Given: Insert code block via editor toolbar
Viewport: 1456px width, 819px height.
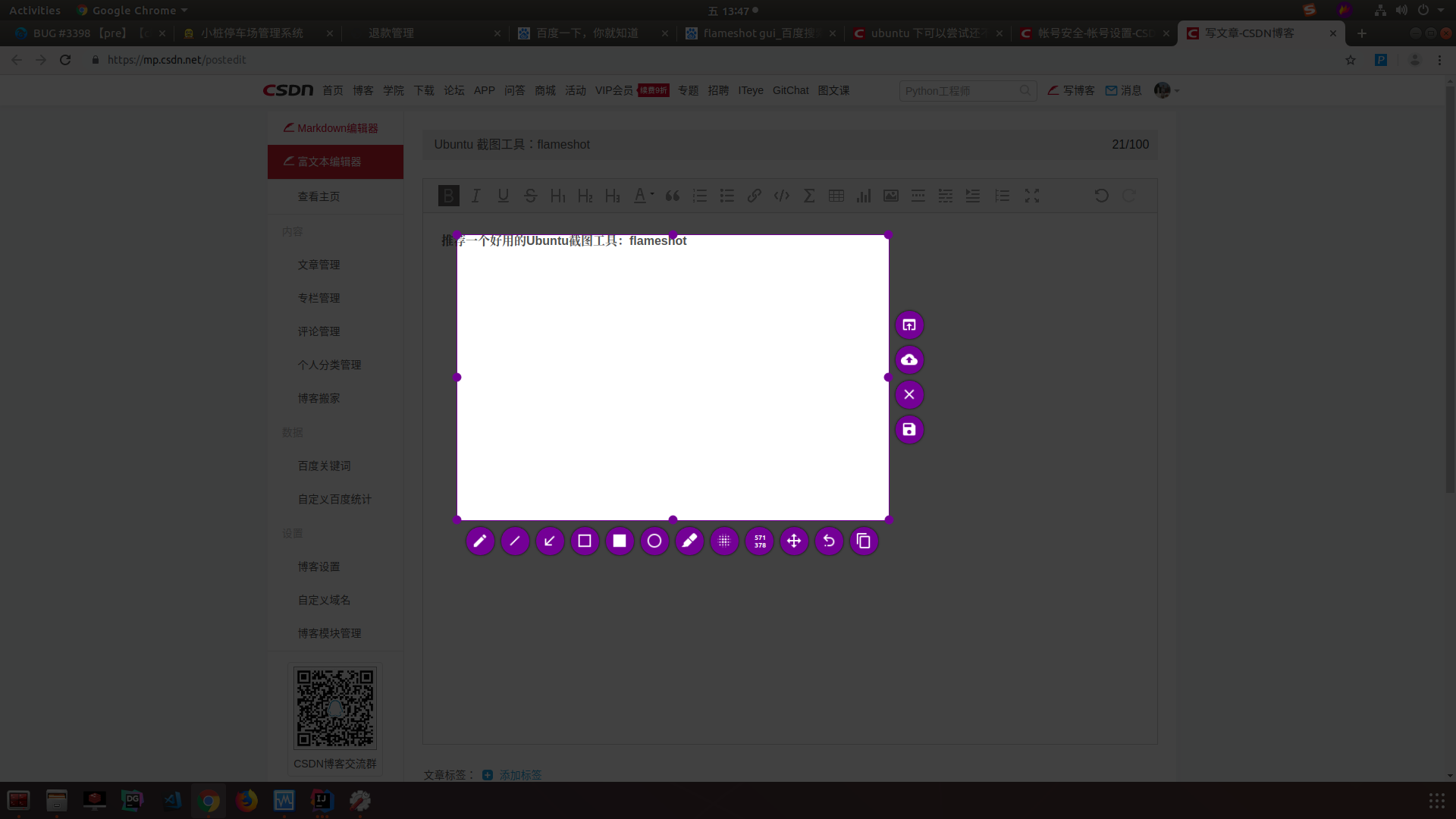Looking at the screenshot, I should coord(781,196).
